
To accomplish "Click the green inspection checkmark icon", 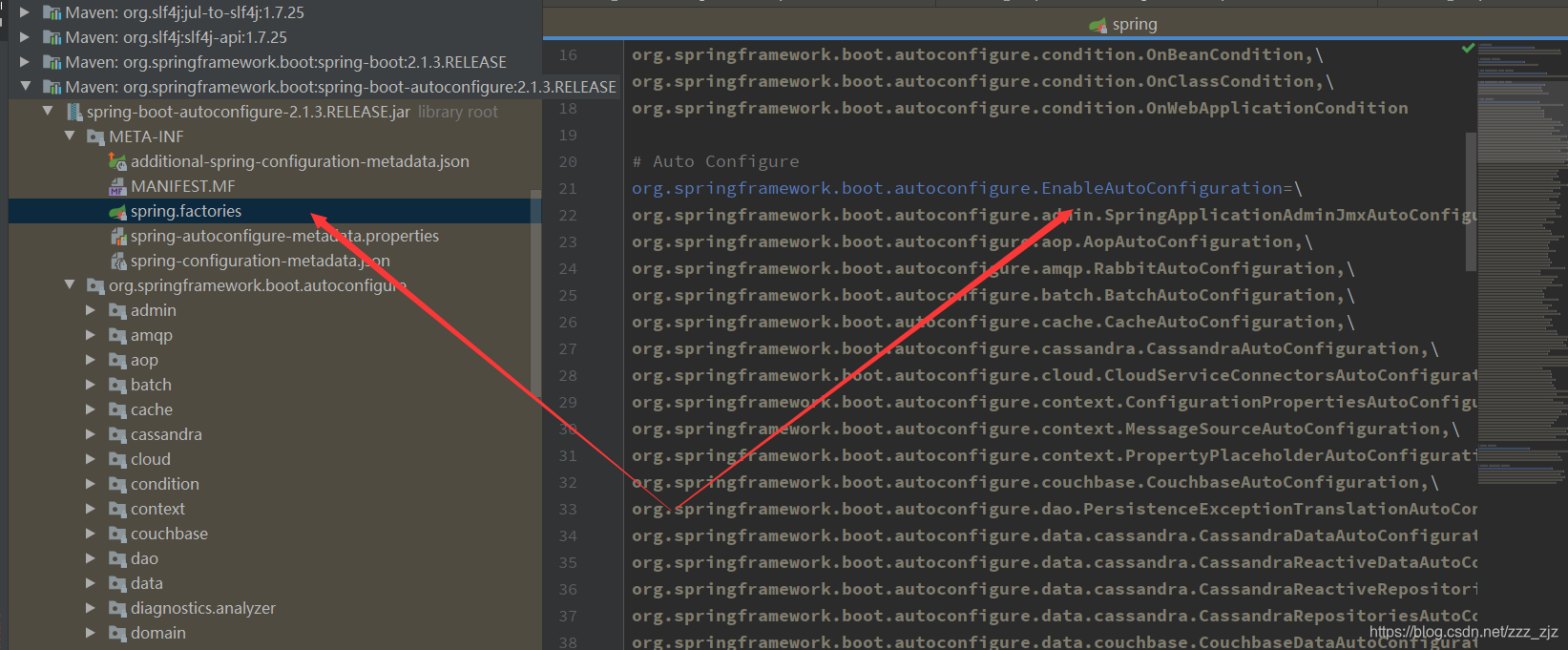I will pos(1468,48).
